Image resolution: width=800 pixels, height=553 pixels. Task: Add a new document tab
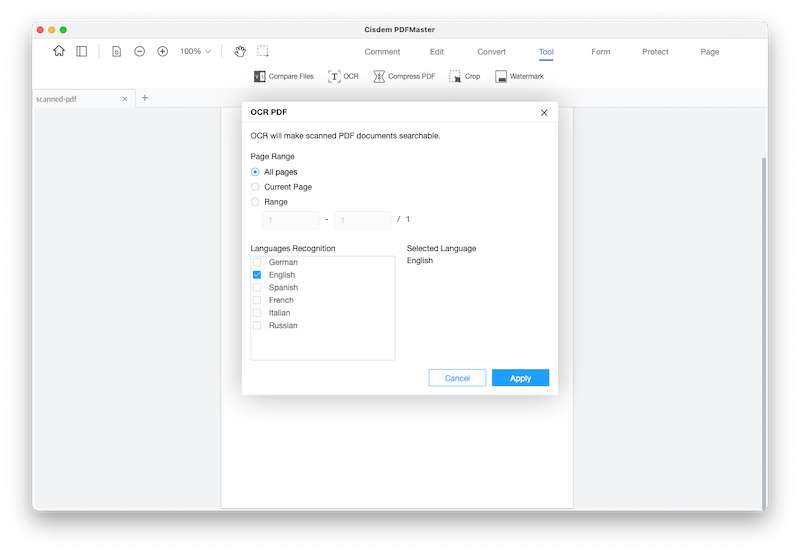click(x=145, y=97)
